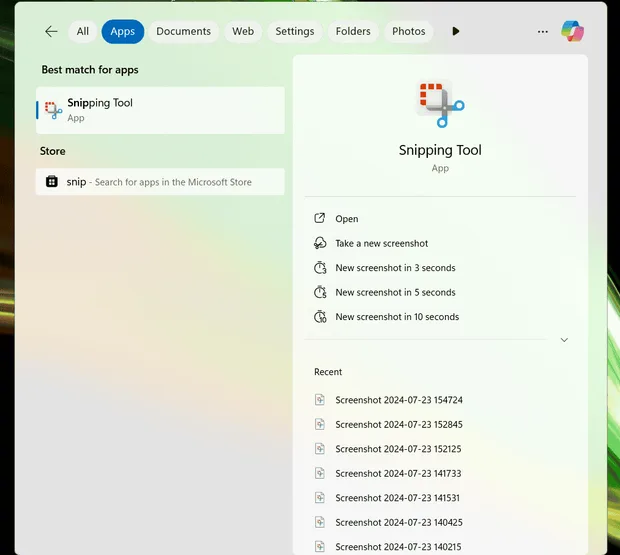Open the three-dot options menu
The height and width of the screenshot is (555, 620).
pos(542,32)
